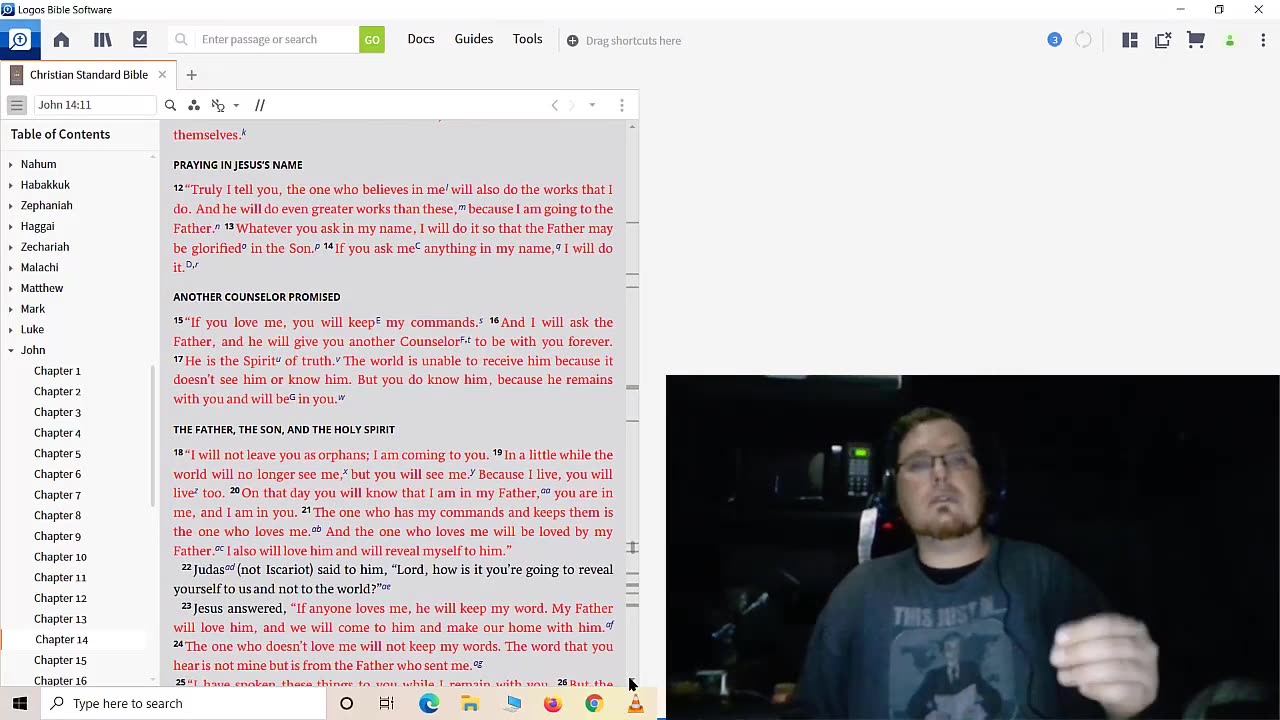
Task: Open the Guides menu
Action: pos(474,39)
